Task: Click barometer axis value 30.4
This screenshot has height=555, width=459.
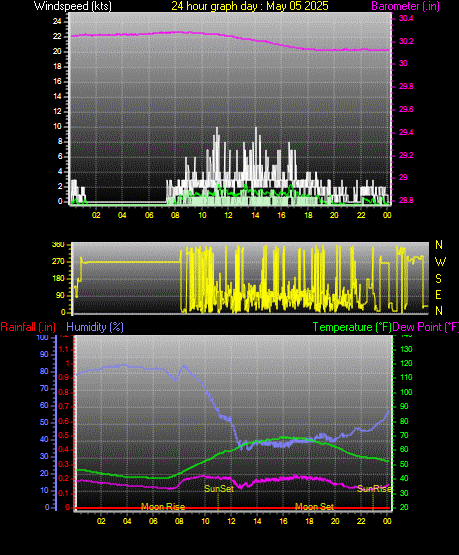Action: 406,18
